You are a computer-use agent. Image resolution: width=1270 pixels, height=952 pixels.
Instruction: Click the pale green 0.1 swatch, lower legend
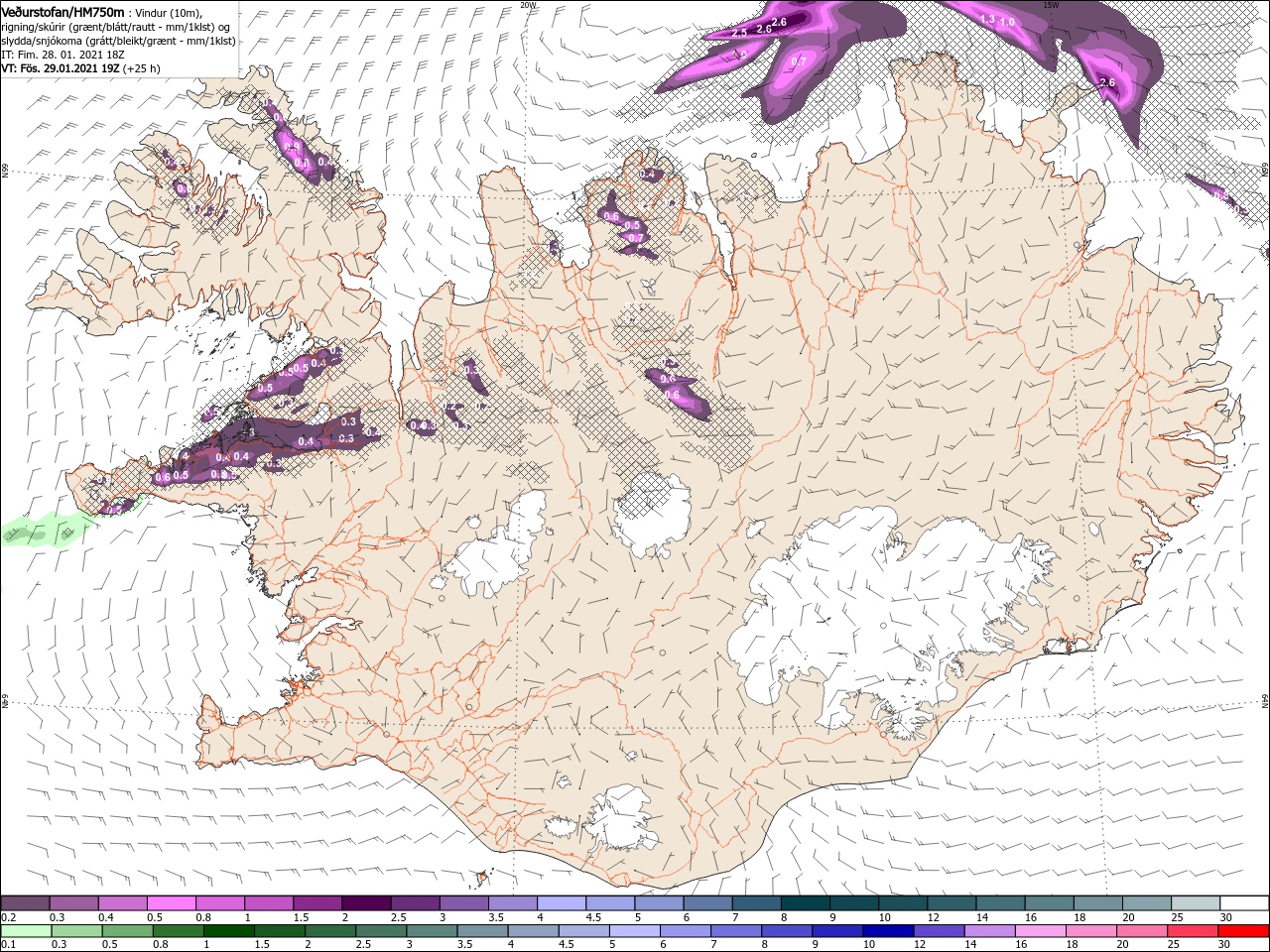click(x=25, y=931)
